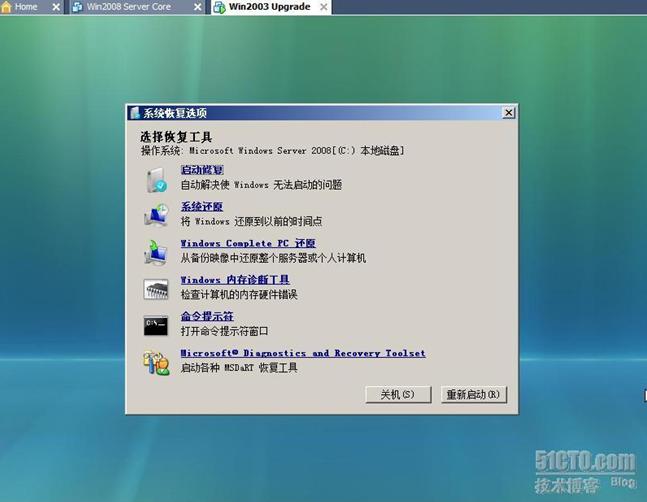
Task: Click the Startup Repair (启动修复) icon
Action: (156, 178)
